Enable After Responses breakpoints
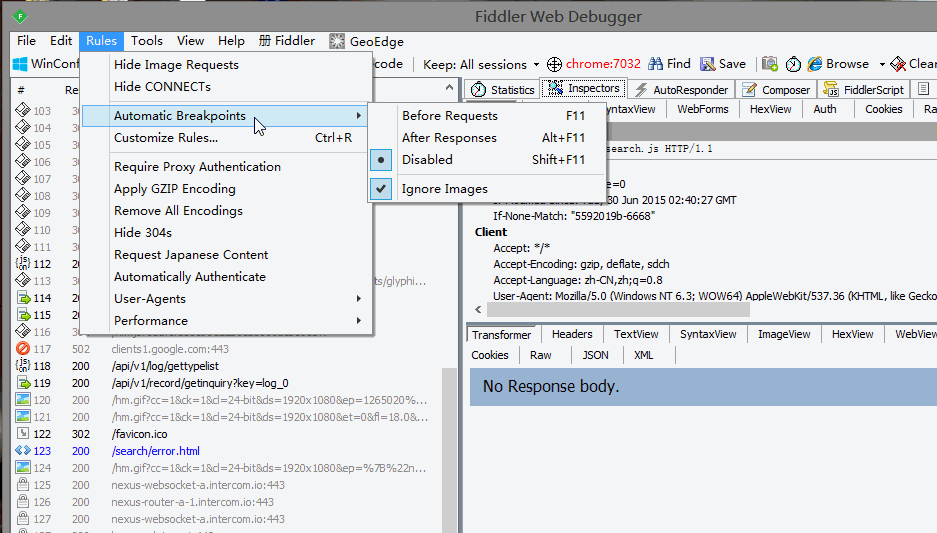Screen dimensions: 937x533 click(x=487, y=137)
